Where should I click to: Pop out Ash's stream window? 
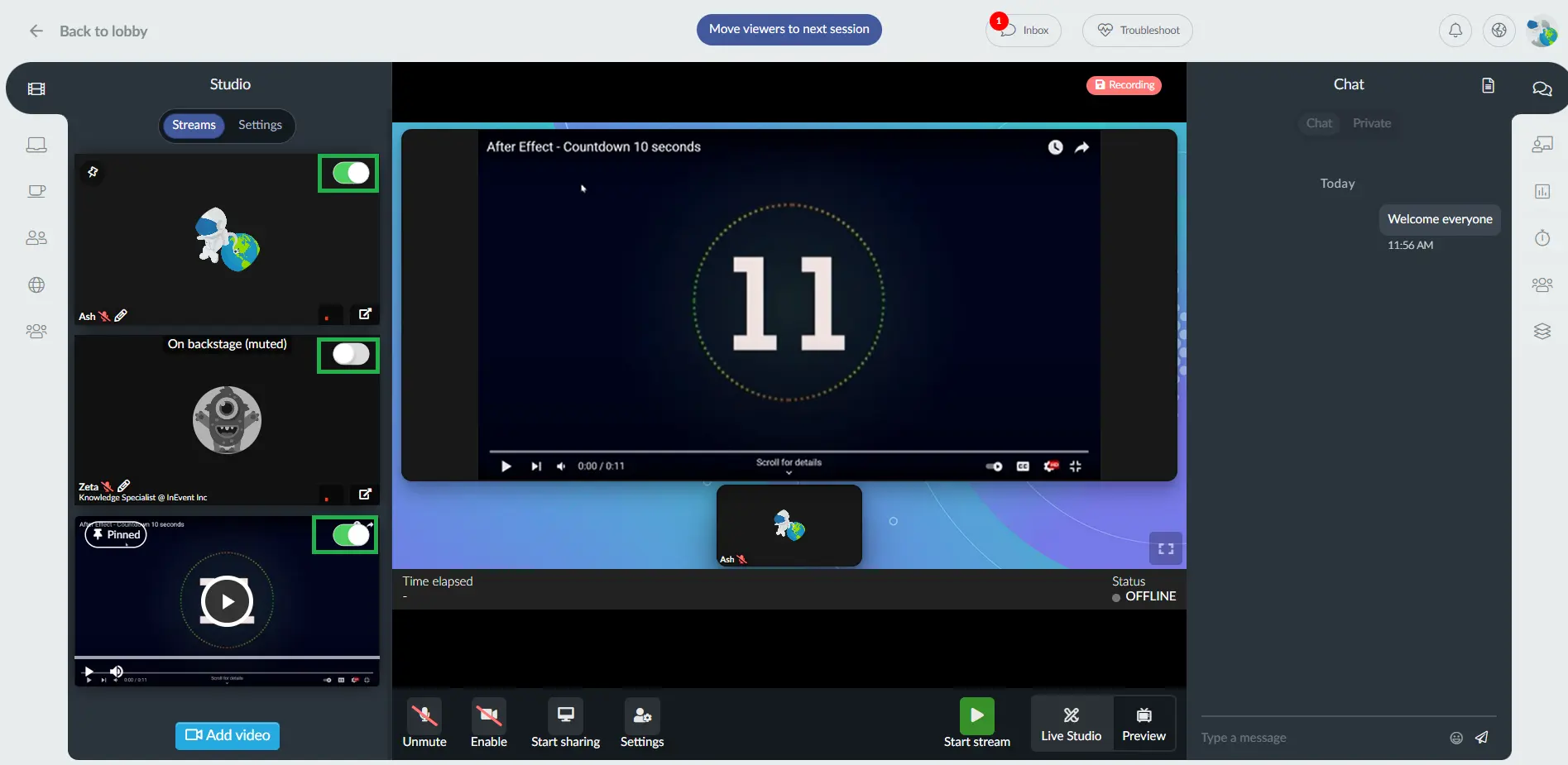point(365,313)
